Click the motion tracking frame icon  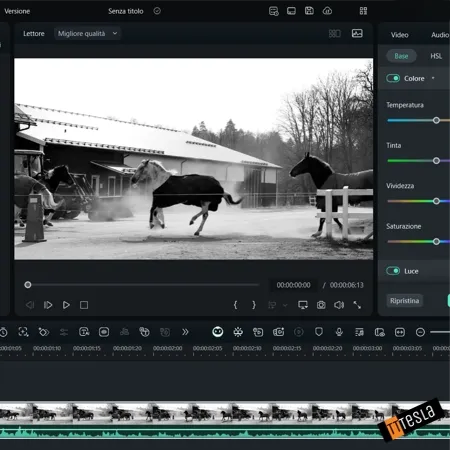point(23,332)
